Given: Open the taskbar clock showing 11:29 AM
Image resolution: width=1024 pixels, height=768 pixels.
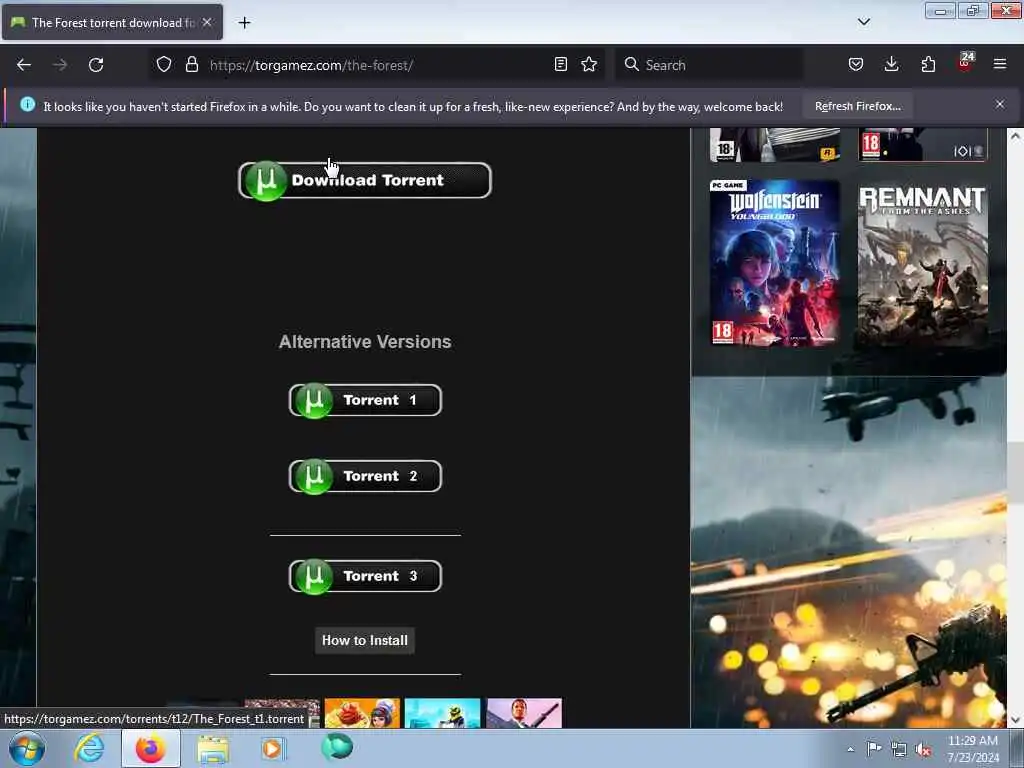Looking at the screenshot, I should (x=972, y=749).
